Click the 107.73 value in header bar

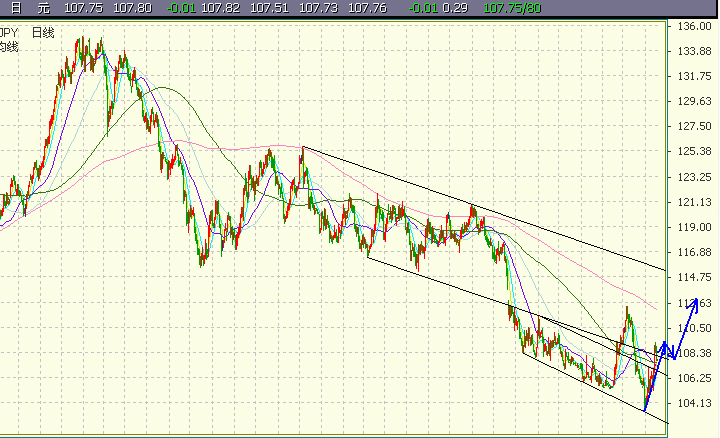coord(318,8)
